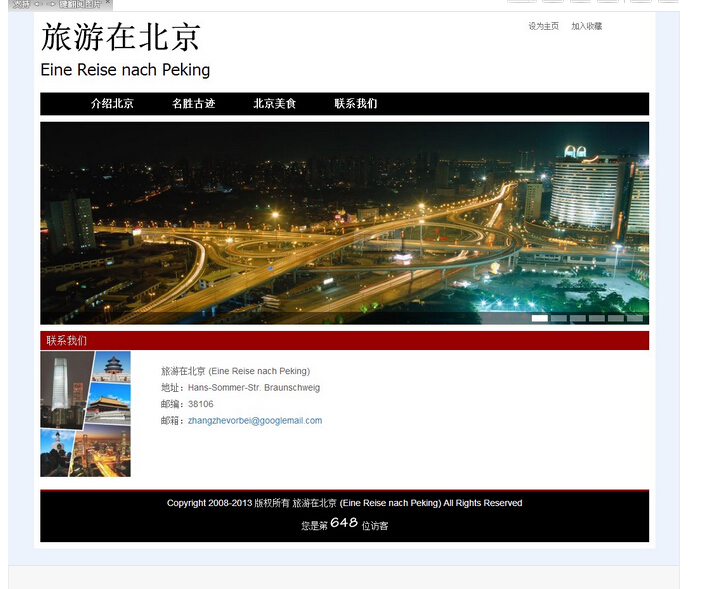Viewport: 701px width, 589px height.
Task: Click the 旅游在北京 site title
Action: pos(120,37)
